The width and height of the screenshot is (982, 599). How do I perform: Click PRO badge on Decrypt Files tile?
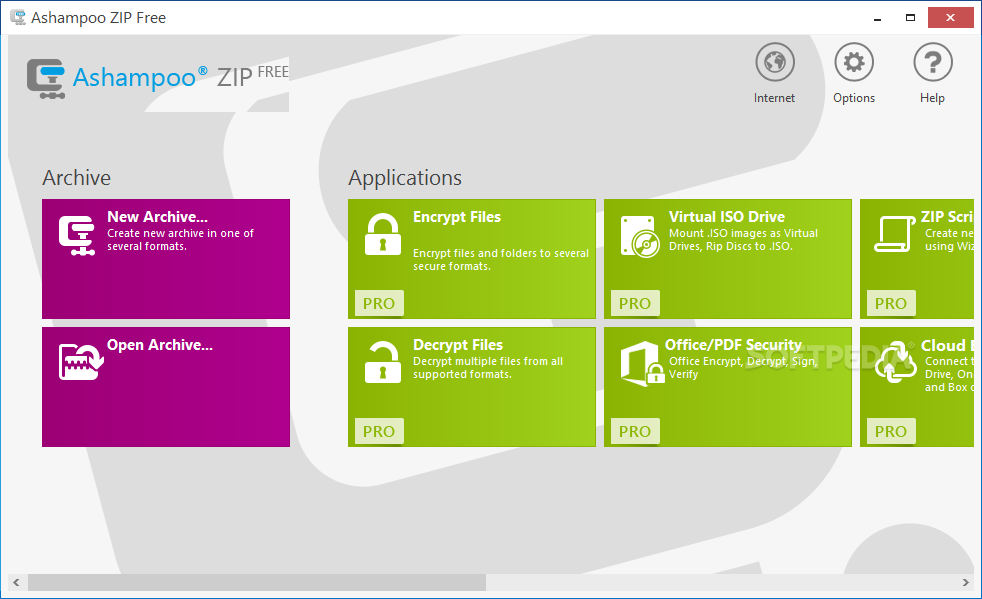pyautogui.click(x=380, y=431)
